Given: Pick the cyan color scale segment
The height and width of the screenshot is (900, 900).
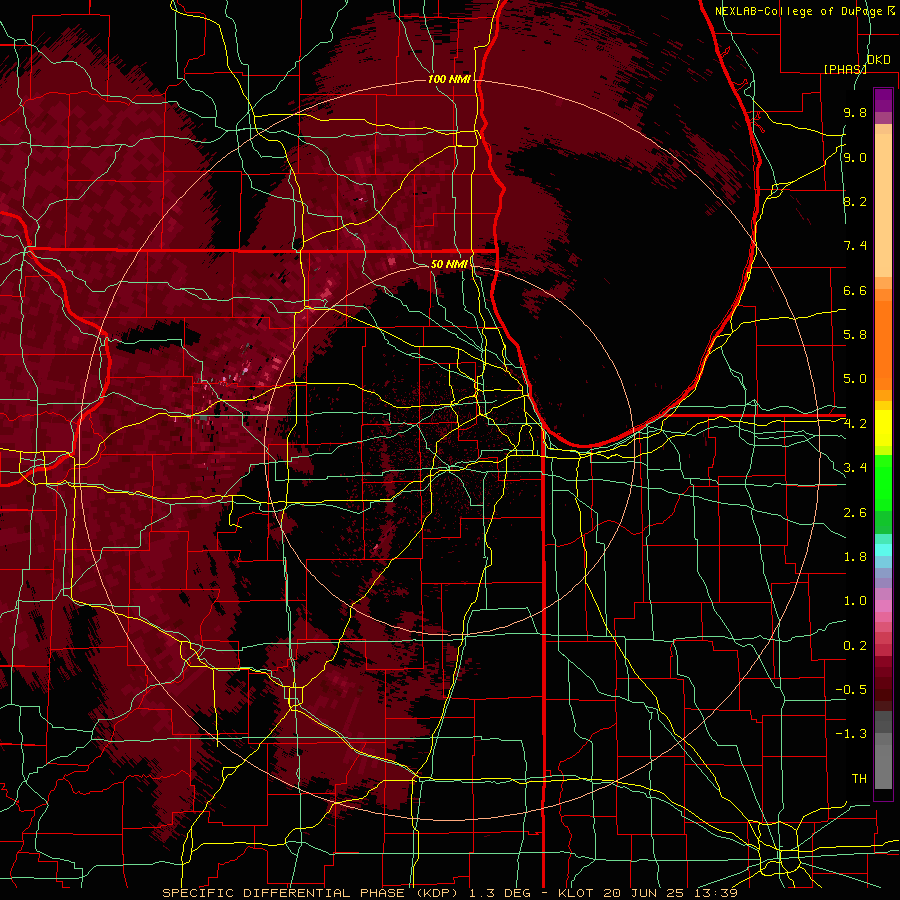Looking at the screenshot, I should (x=883, y=550).
